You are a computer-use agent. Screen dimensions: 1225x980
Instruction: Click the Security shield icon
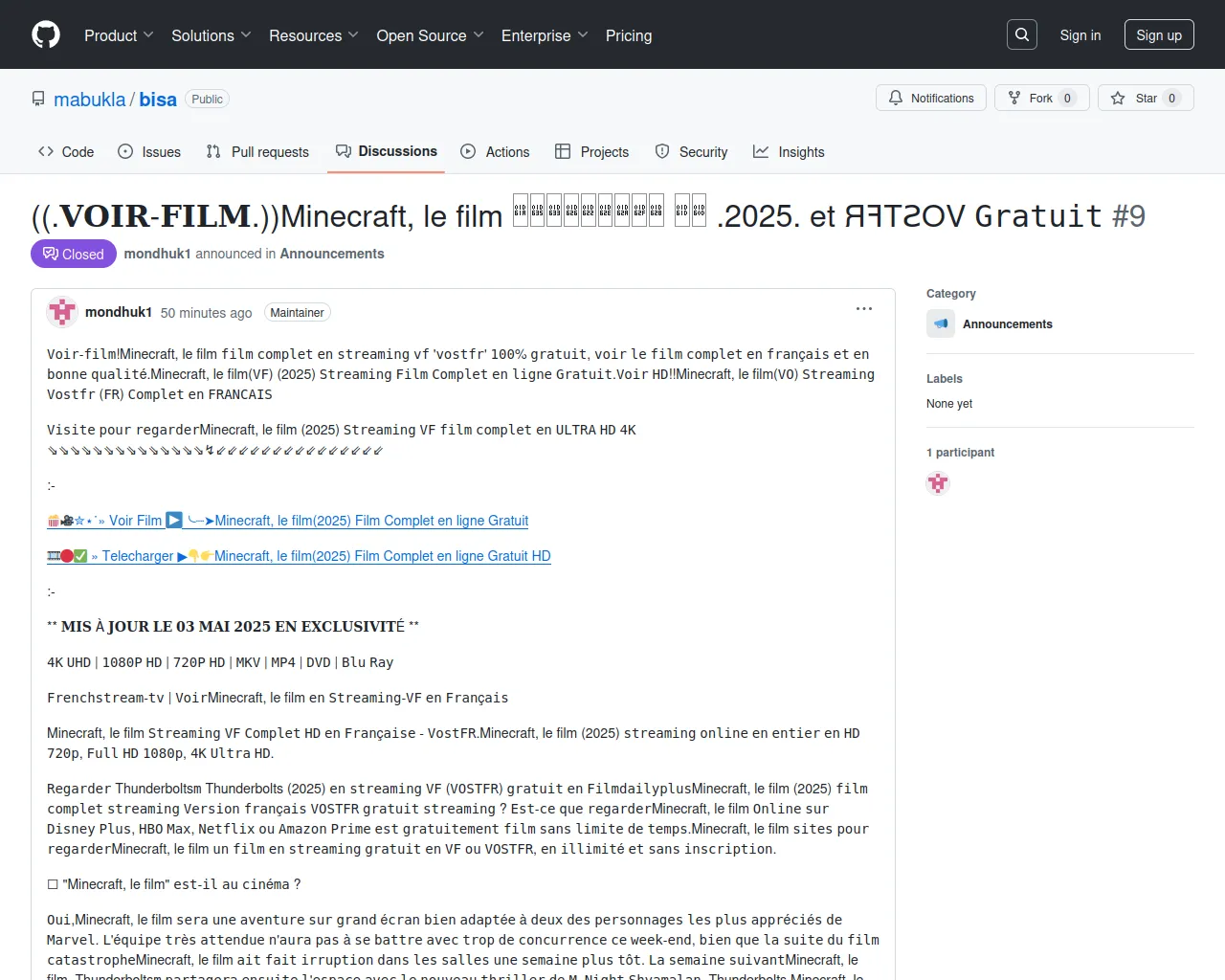(x=662, y=151)
